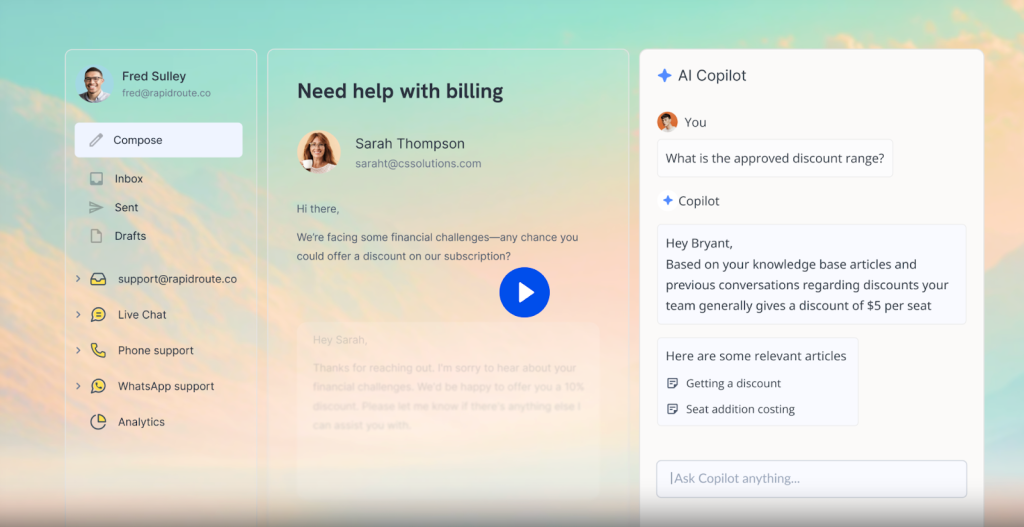Click the Live Chat bubble icon

[98, 314]
